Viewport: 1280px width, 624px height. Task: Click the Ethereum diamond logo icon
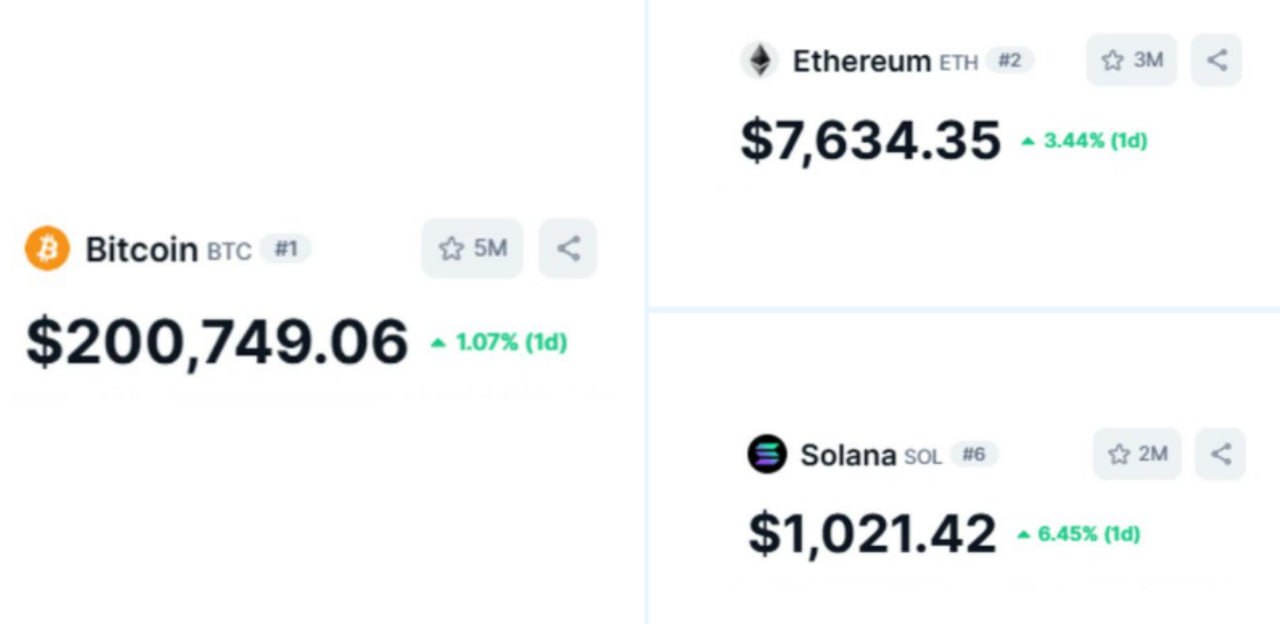click(760, 60)
